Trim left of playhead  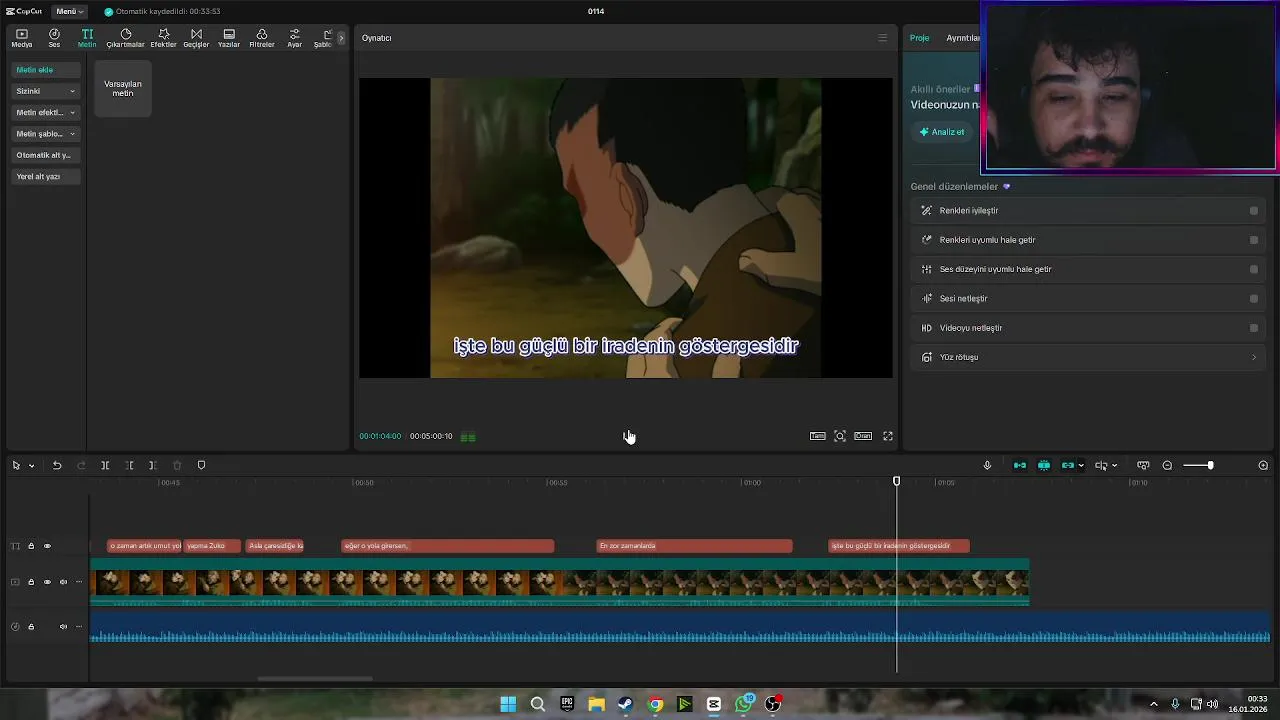coord(129,465)
